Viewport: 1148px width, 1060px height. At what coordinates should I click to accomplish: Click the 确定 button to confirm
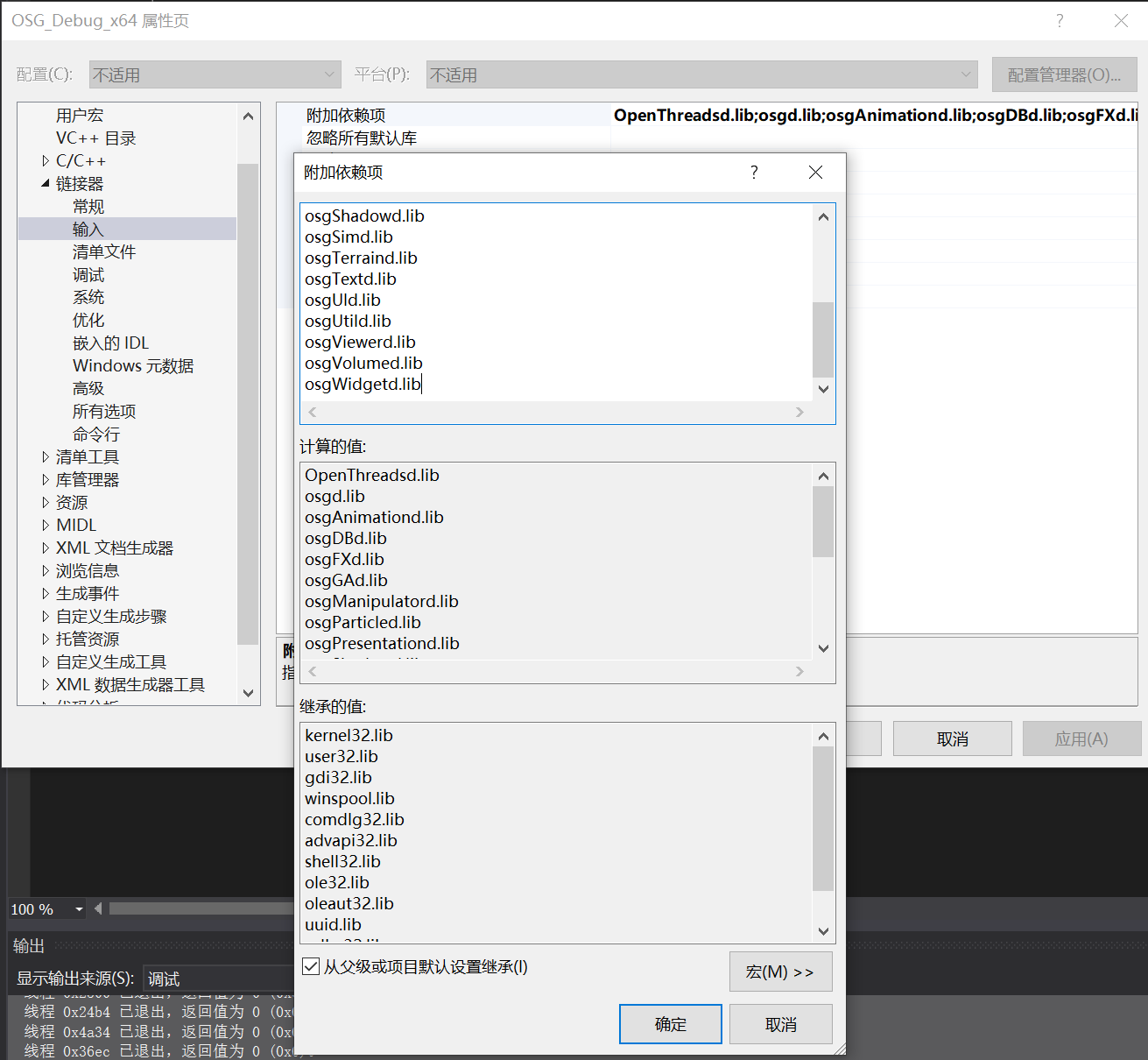pyautogui.click(x=670, y=1023)
